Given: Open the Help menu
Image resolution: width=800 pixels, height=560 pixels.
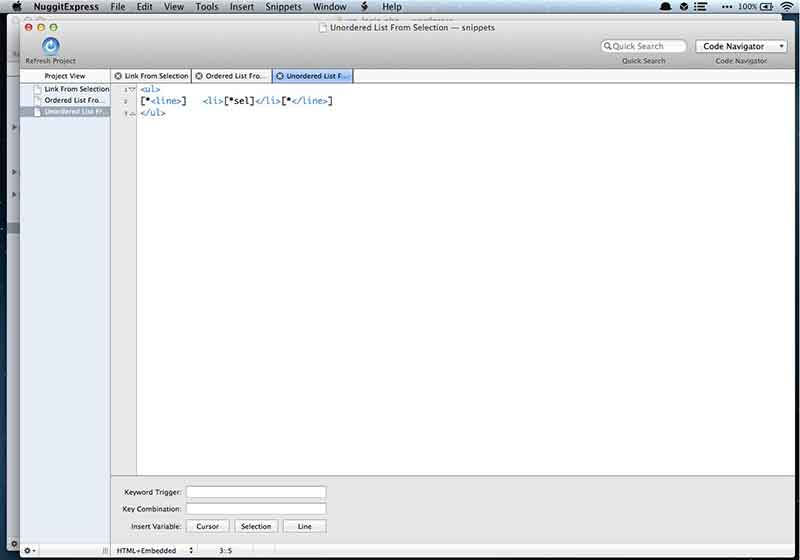Looking at the screenshot, I should coord(392,7).
